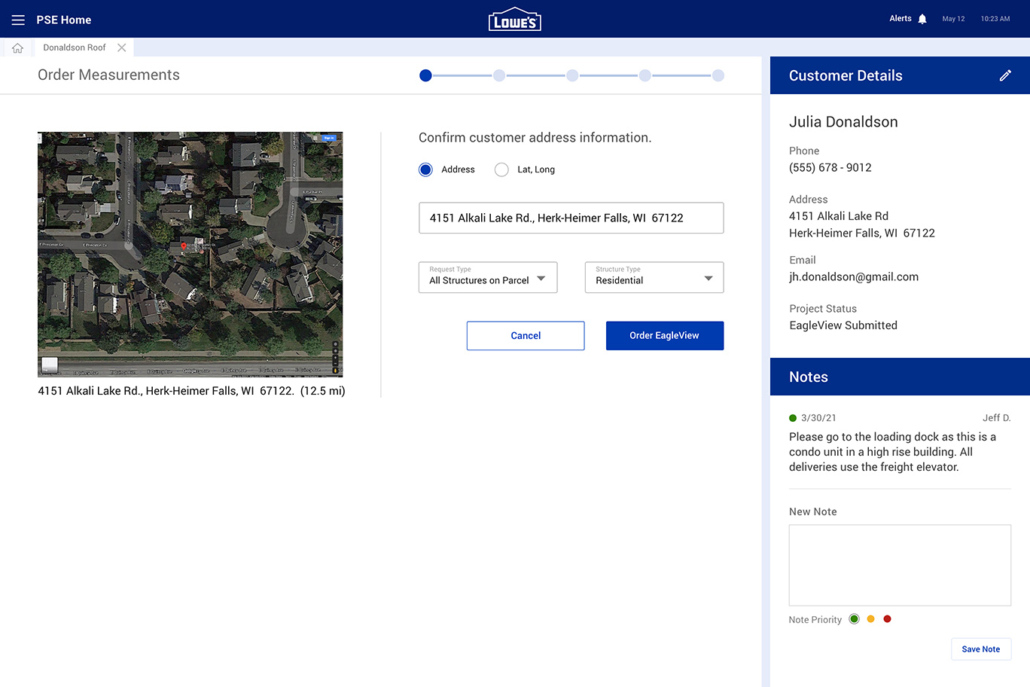Click the Jeff D. note author
This screenshot has height=687, width=1030.
[x=996, y=418]
